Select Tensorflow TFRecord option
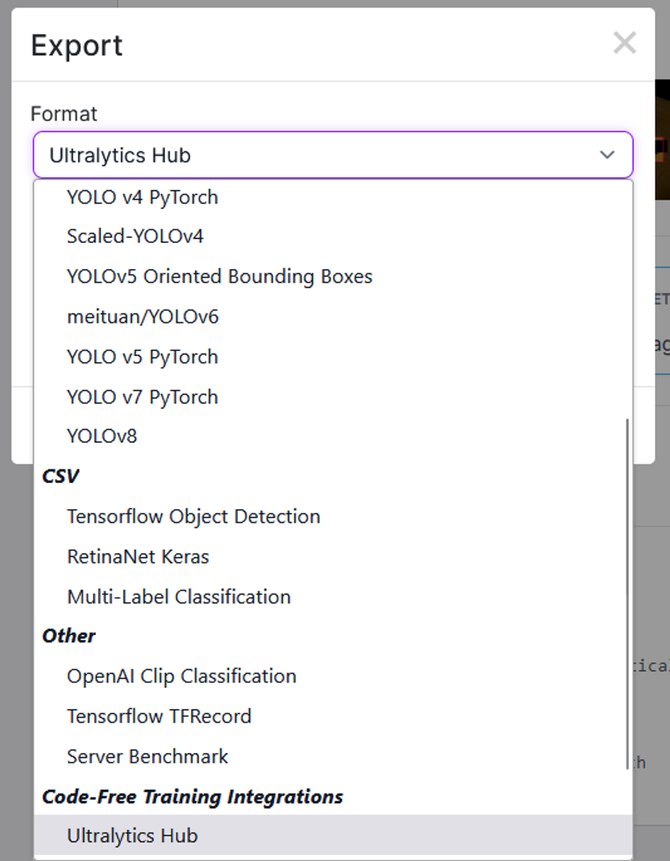This screenshot has width=670, height=861. coord(159,717)
